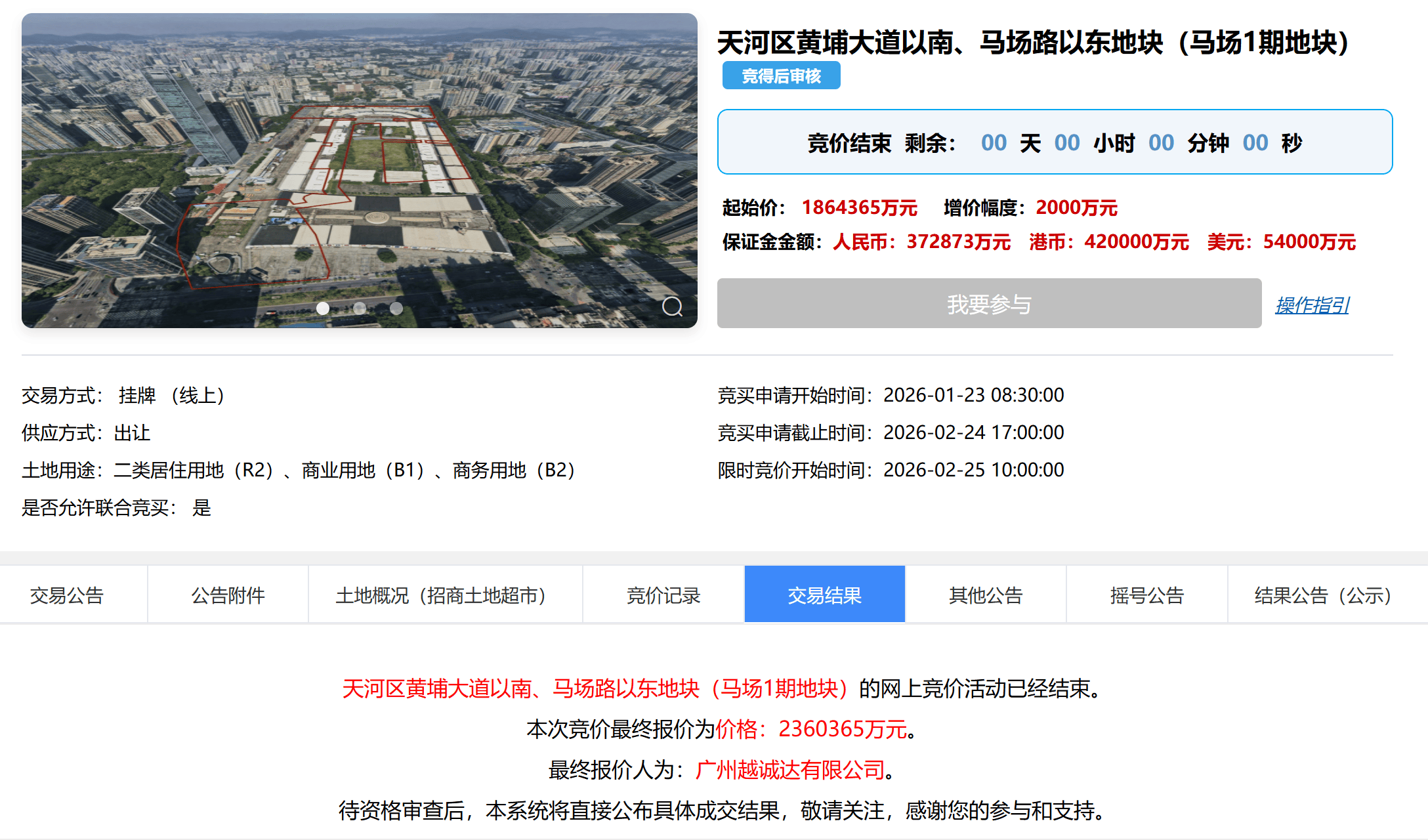1428x840 pixels.
Task: Click the 竞得后审核 badge
Action: point(780,75)
